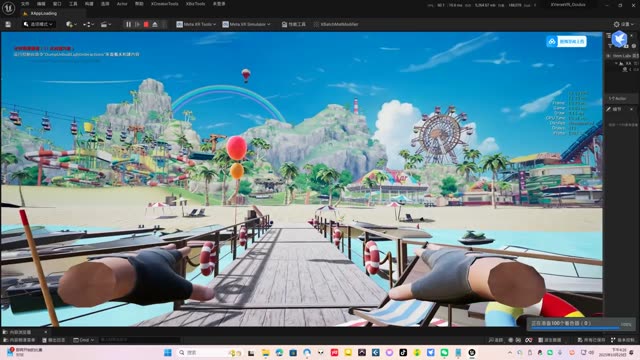
Task: Open the selection mode dropdown
Action: pyautogui.click(x=38, y=24)
